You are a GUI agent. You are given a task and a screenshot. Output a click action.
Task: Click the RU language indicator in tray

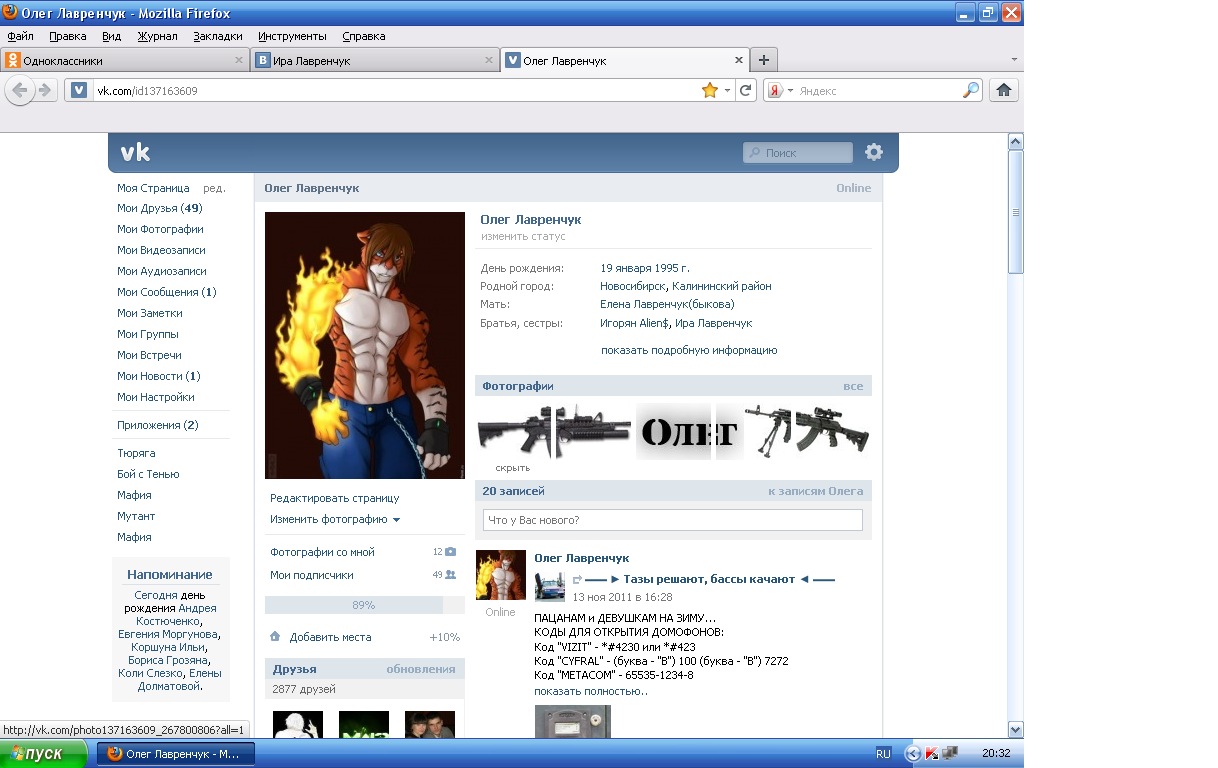(x=883, y=754)
